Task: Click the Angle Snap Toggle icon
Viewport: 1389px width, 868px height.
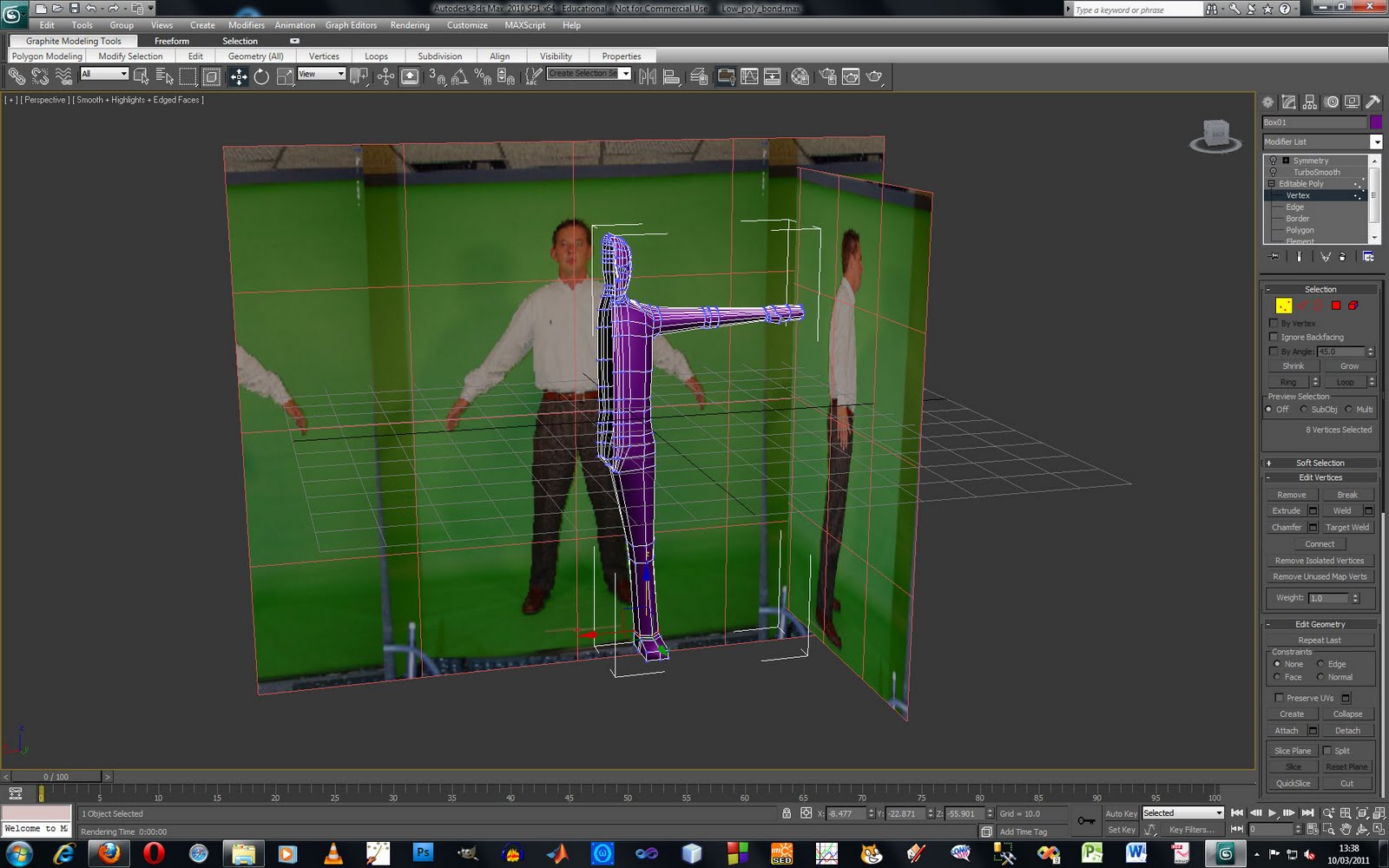Action: 459,76
